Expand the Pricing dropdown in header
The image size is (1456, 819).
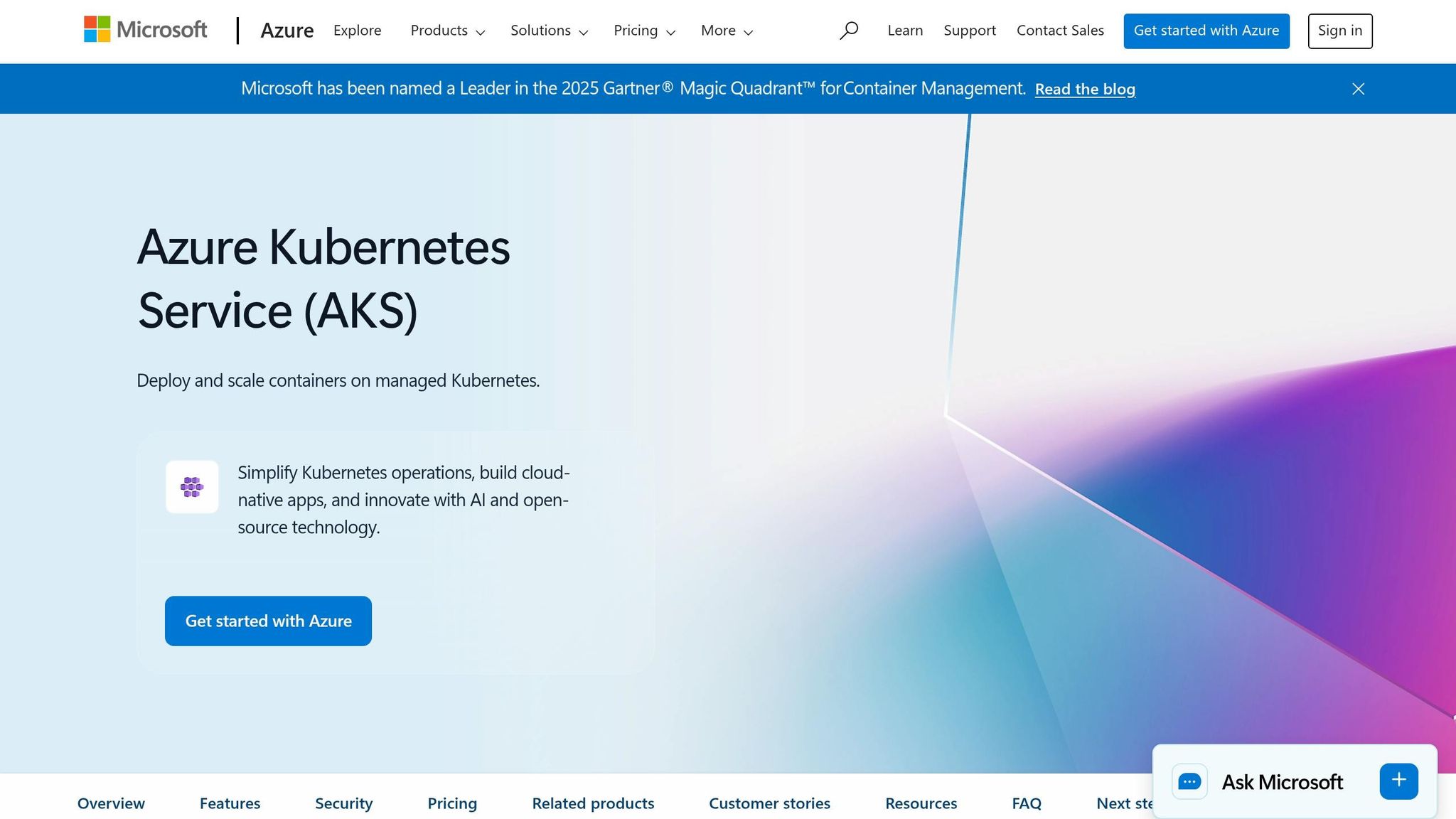coord(645,31)
